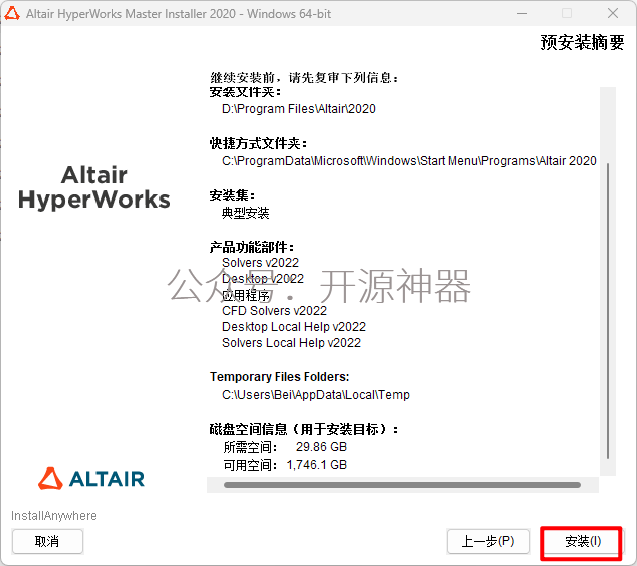Screen dimensions: 637x566
Task: Click the 安装文件夹 heading
Action: [x=245, y=92]
